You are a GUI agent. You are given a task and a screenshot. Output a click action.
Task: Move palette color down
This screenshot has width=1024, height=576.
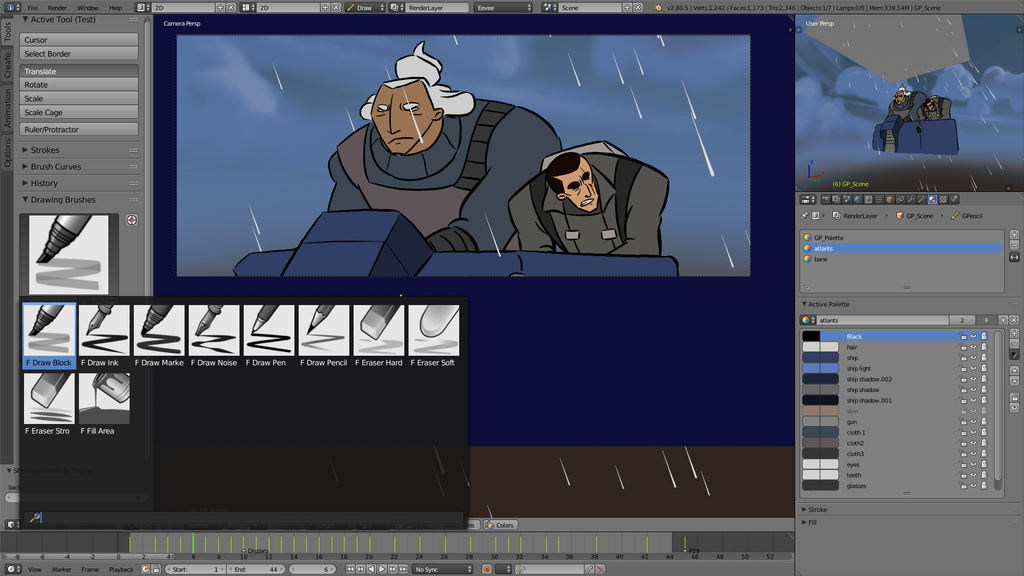(1014, 381)
